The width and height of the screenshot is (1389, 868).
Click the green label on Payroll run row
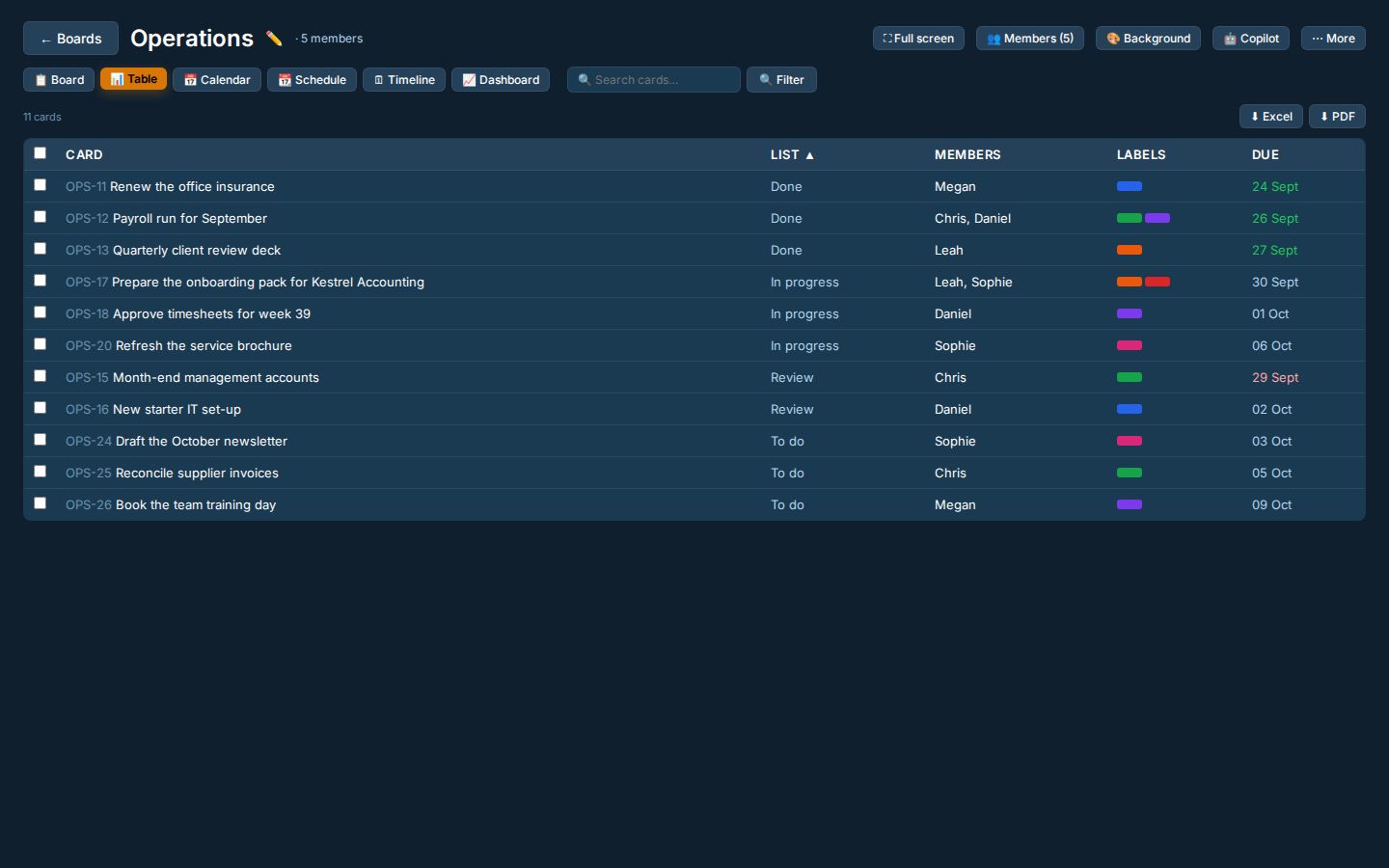pos(1130,218)
